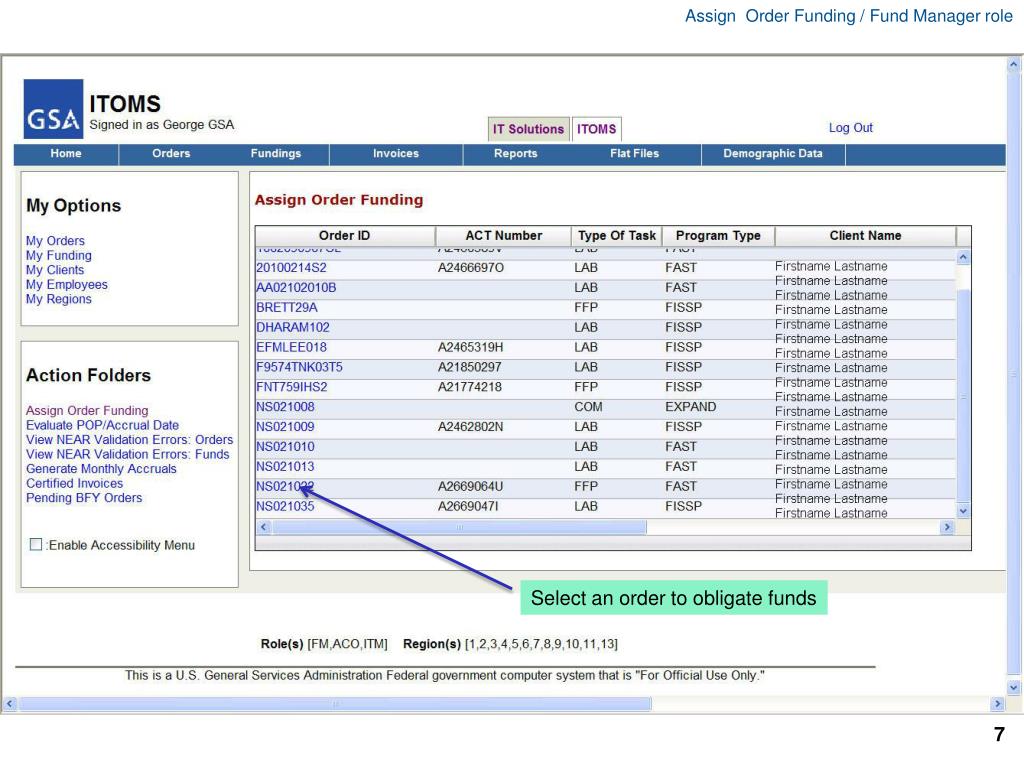Click ACT number A2465319H cell
The height and width of the screenshot is (768, 1024).
[470, 347]
